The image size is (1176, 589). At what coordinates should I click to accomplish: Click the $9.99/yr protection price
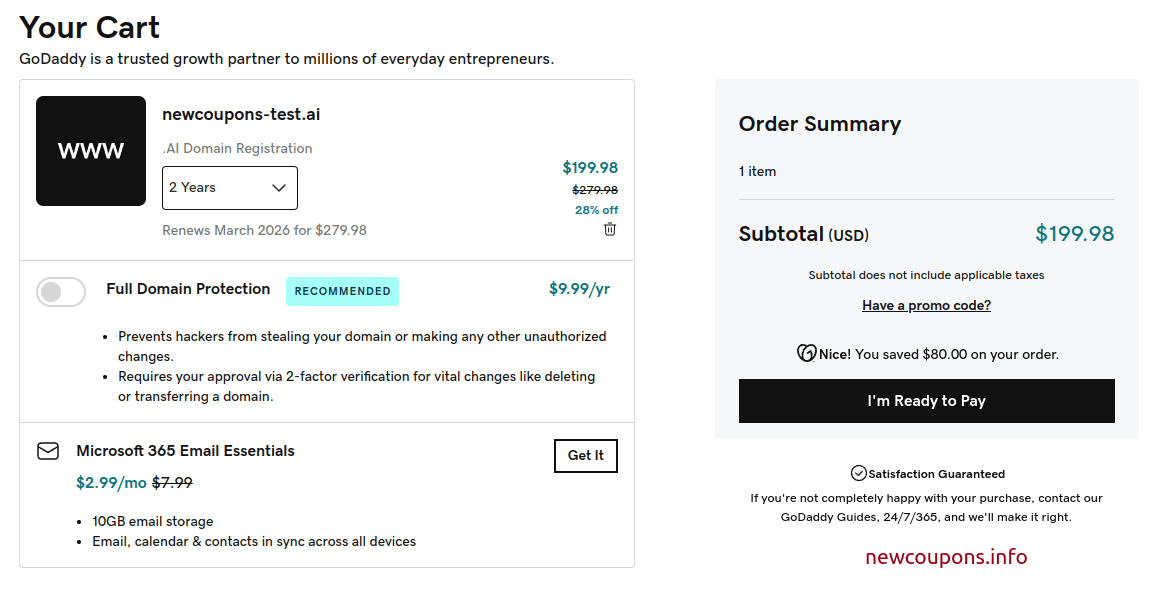point(579,289)
